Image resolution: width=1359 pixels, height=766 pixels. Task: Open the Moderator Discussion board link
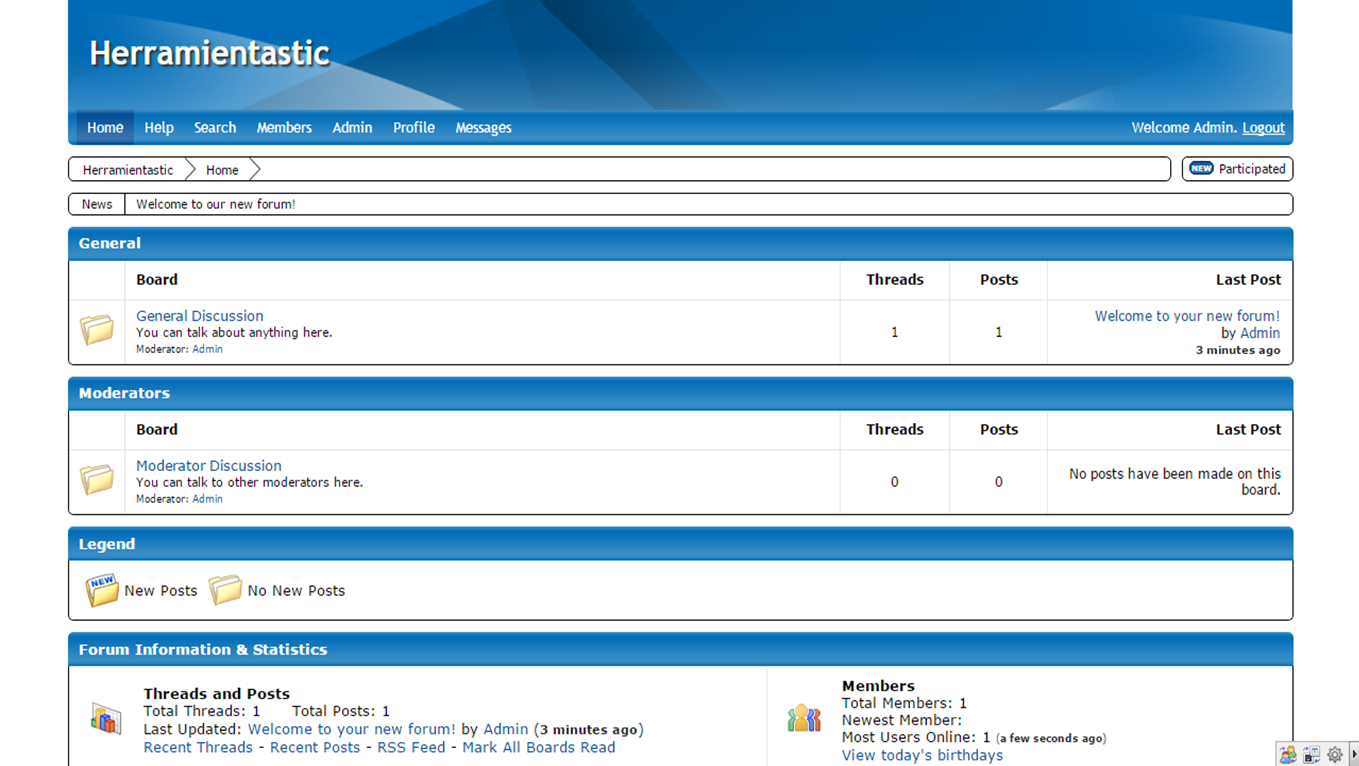pyautogui.click(x=209, y=466)
